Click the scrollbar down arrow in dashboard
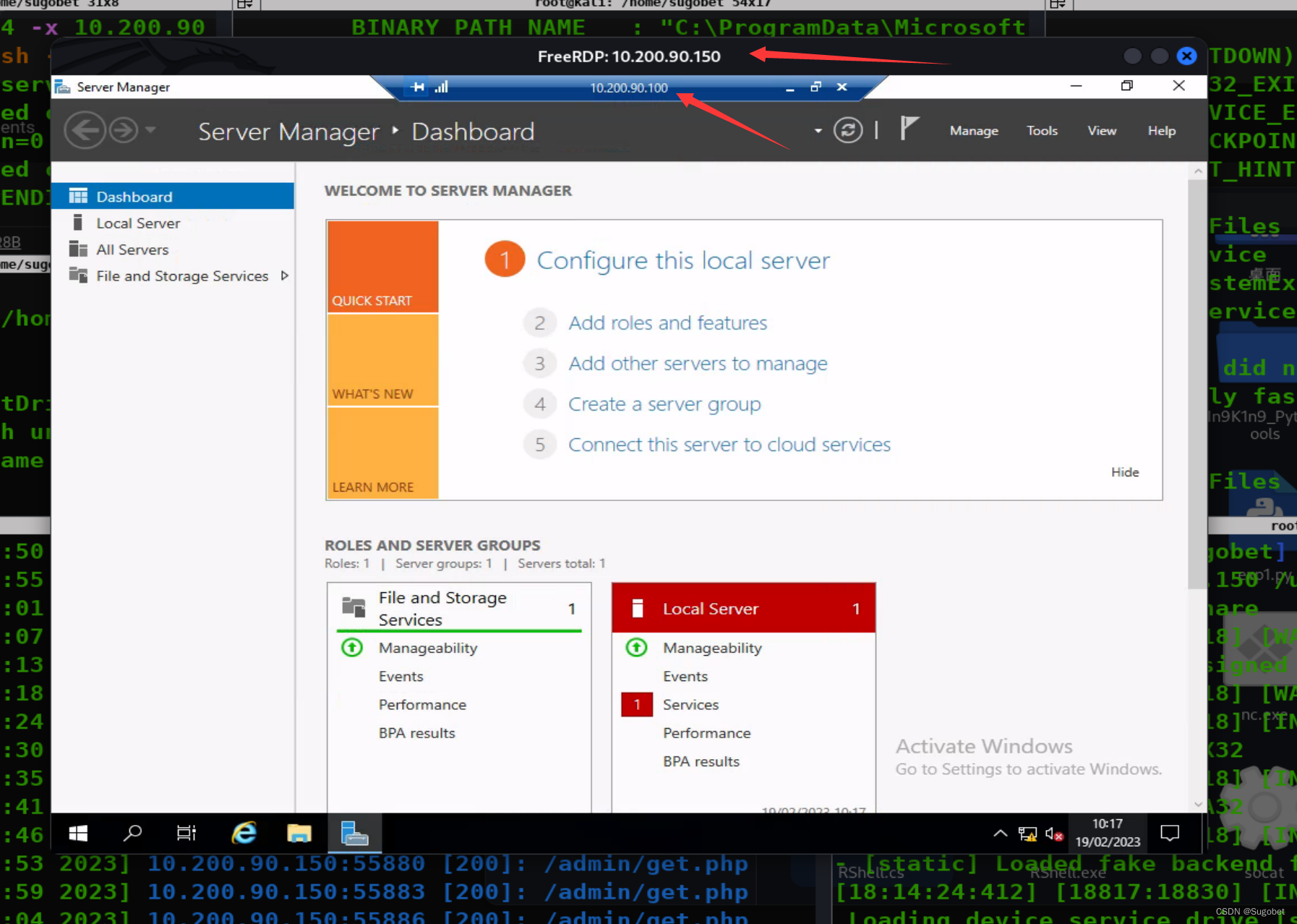This screenshot has height=924, width=1297. pyautogui.click(x=1198, y=804)
